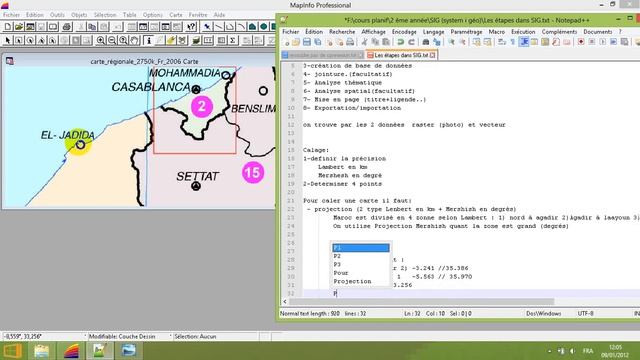Open File Explorer from the taskbar
The image size is (640, 360).
41,351
